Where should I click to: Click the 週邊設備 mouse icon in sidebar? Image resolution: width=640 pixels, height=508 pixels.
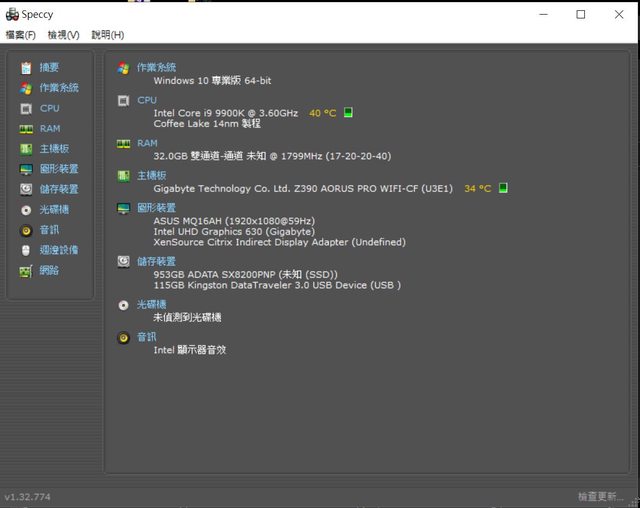click(26, 250)
